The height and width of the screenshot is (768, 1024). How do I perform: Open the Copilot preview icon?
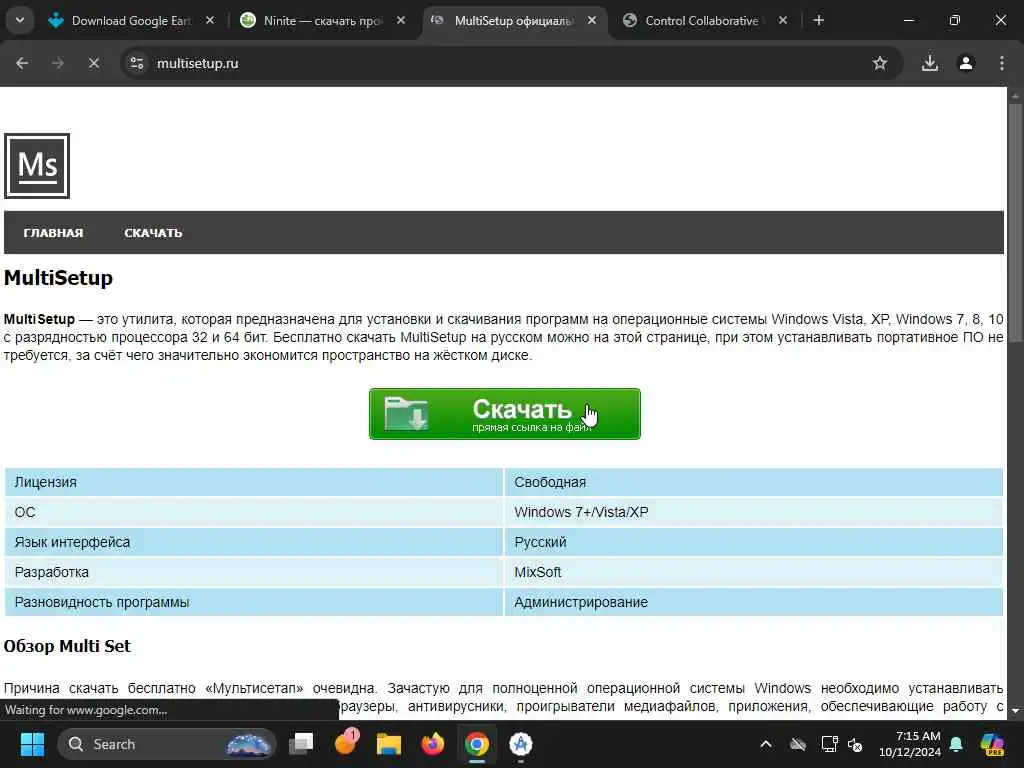[992, 744]
